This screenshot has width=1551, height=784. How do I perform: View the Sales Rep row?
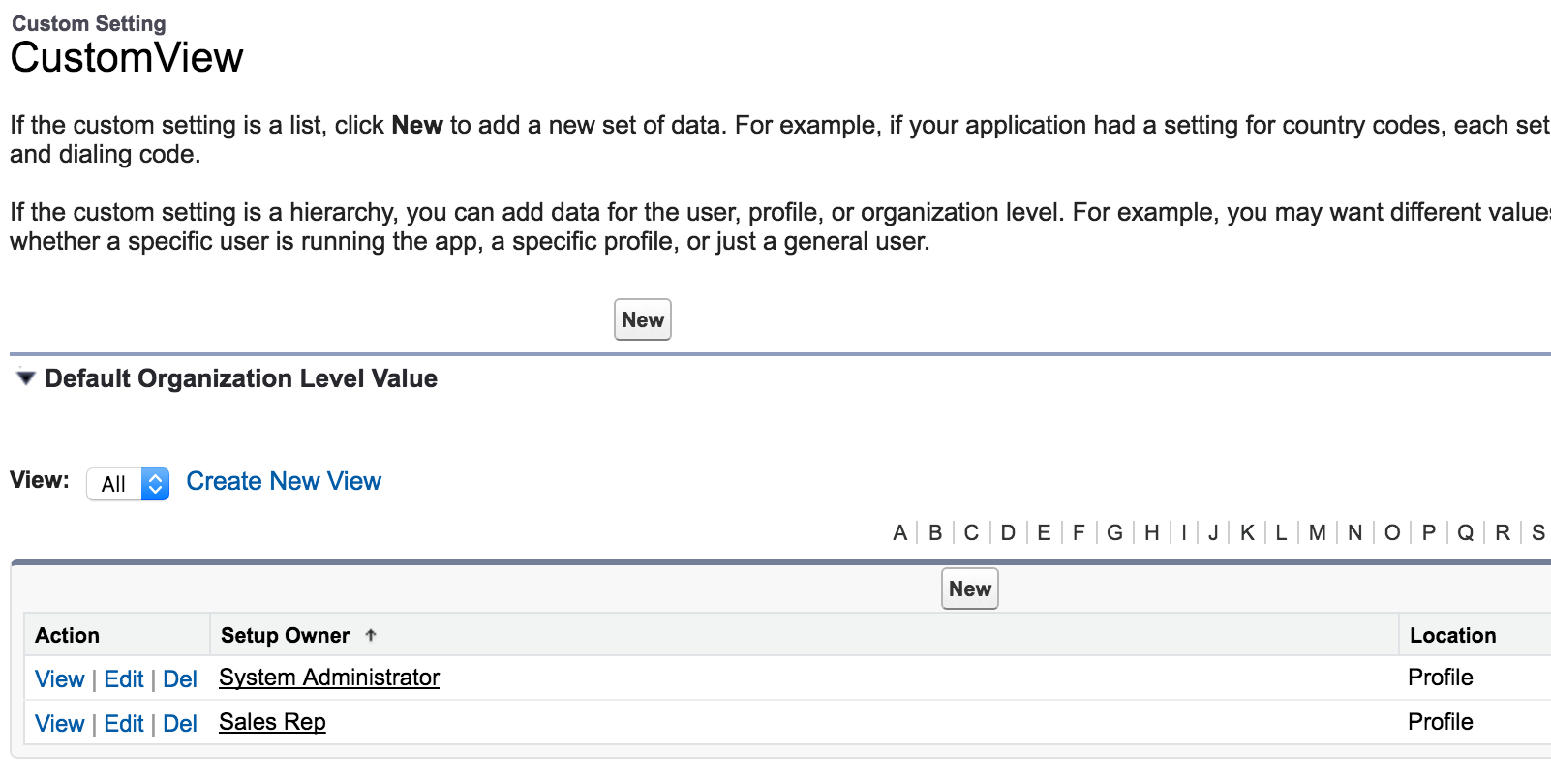60,724
